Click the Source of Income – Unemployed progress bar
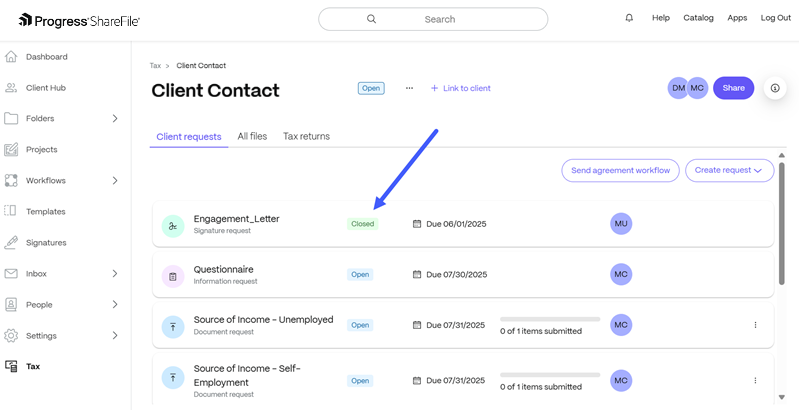 tap(550, 319)
